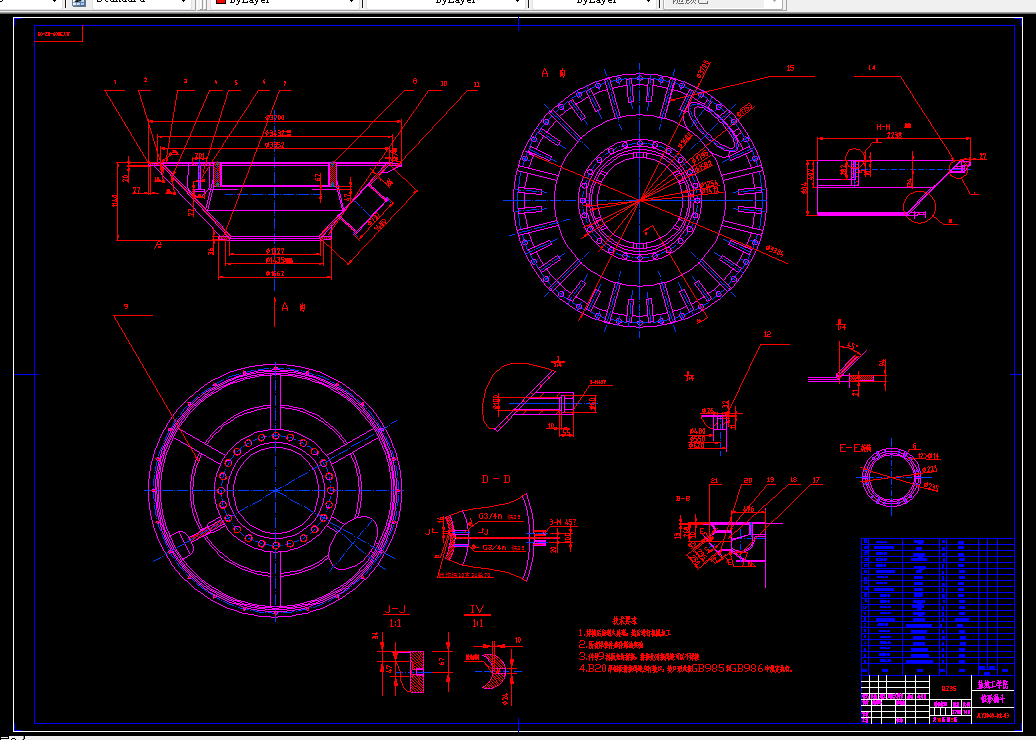The image size is (1036, 740).
Task: Open the color ByLayer dropdown with red swatch
Action: pos(283,3)
